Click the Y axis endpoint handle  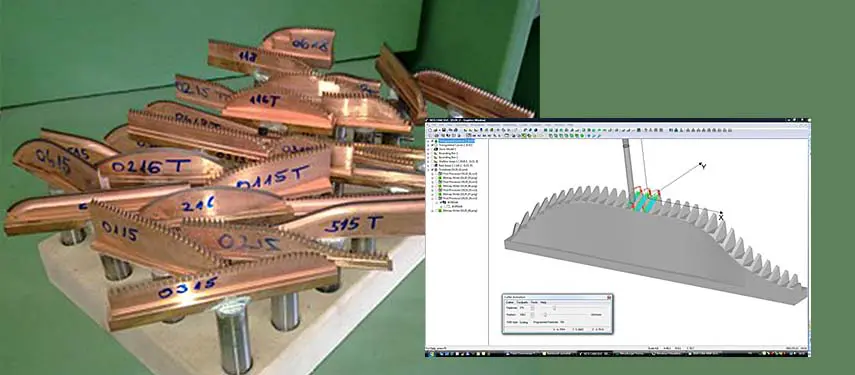pos(699,164)
